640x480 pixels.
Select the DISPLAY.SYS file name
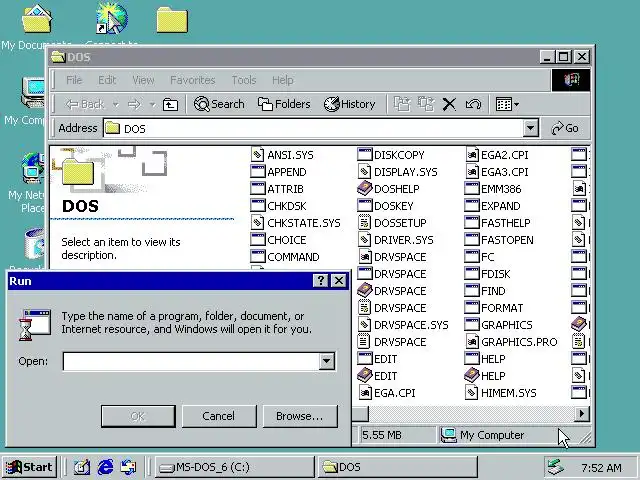tap(406, 172)
